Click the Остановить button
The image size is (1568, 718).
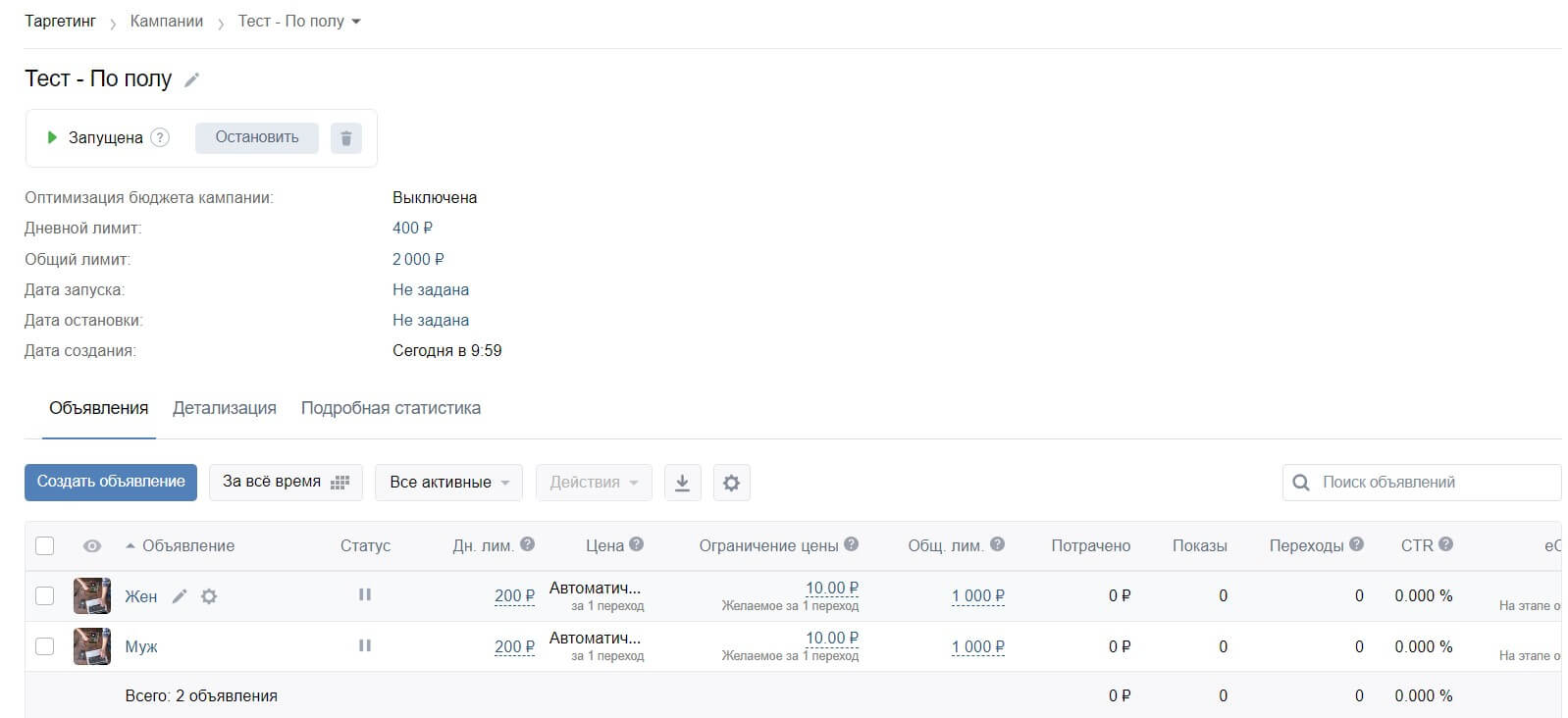coord(257,138)
